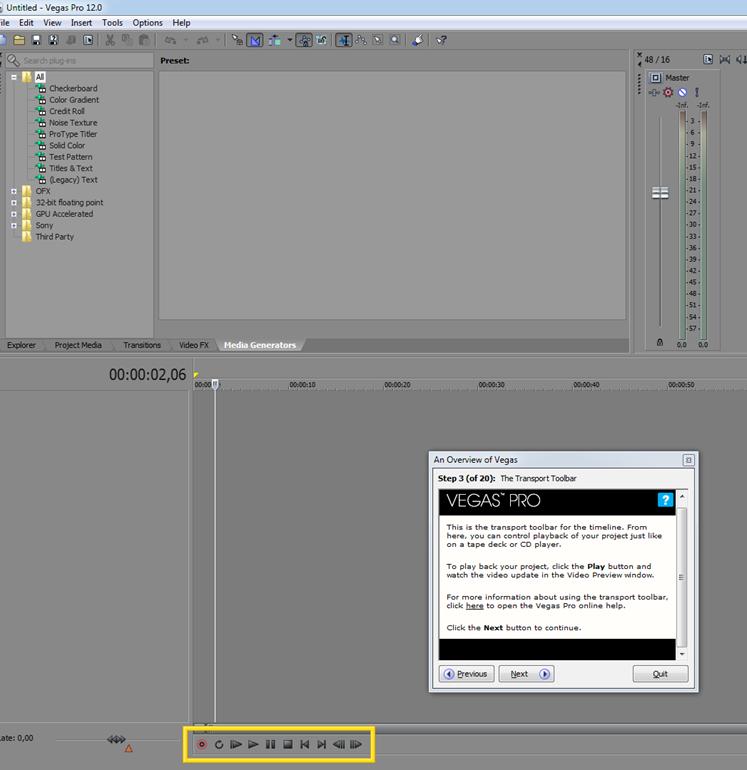This screenshot has width=747, height=770.
Task: Expand the Sony plug-in folder
Action: click(x=14, y=225)
